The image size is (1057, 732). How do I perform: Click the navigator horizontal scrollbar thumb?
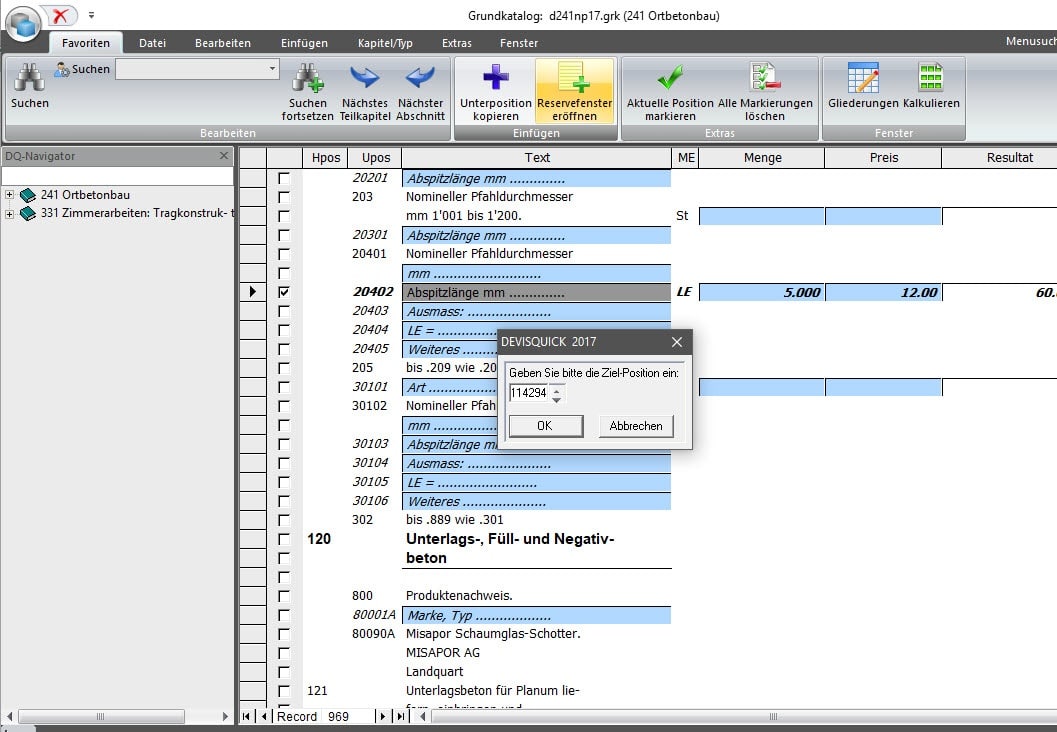coord(100,716)
